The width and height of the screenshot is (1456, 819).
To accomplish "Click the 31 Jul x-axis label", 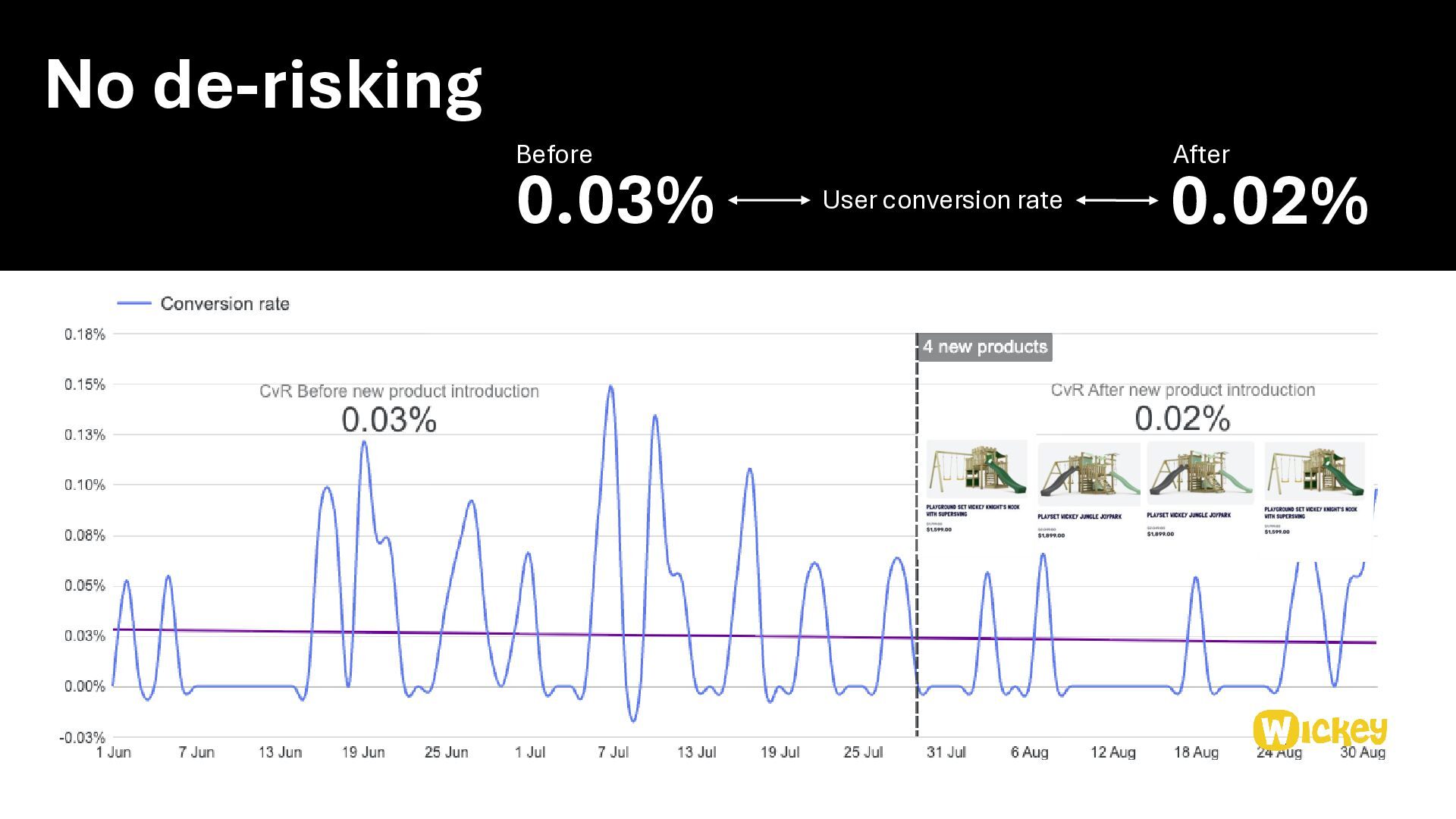I will (946, 752).
